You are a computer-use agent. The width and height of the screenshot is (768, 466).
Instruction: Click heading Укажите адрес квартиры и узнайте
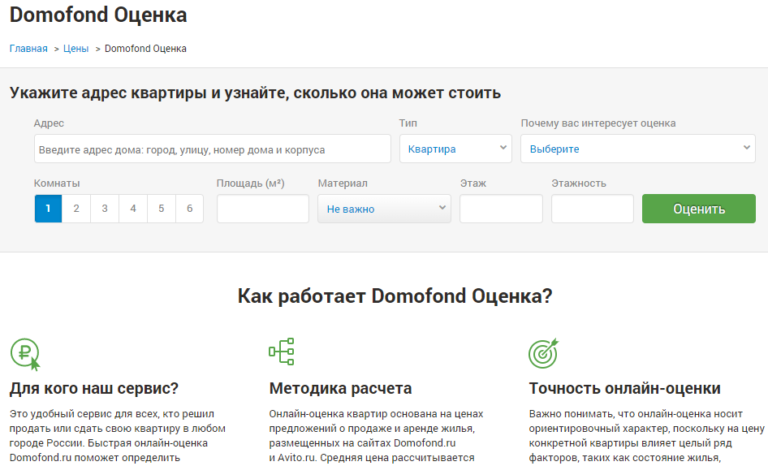point(255,93)
